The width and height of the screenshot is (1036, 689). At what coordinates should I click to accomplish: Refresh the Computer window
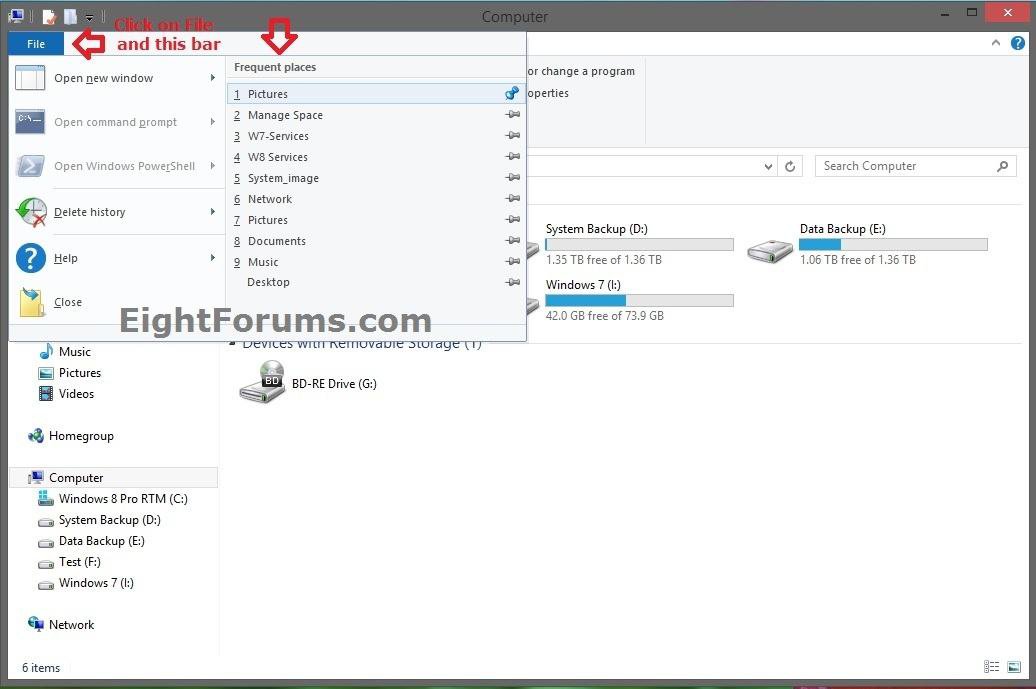click(x=790, y=166)
